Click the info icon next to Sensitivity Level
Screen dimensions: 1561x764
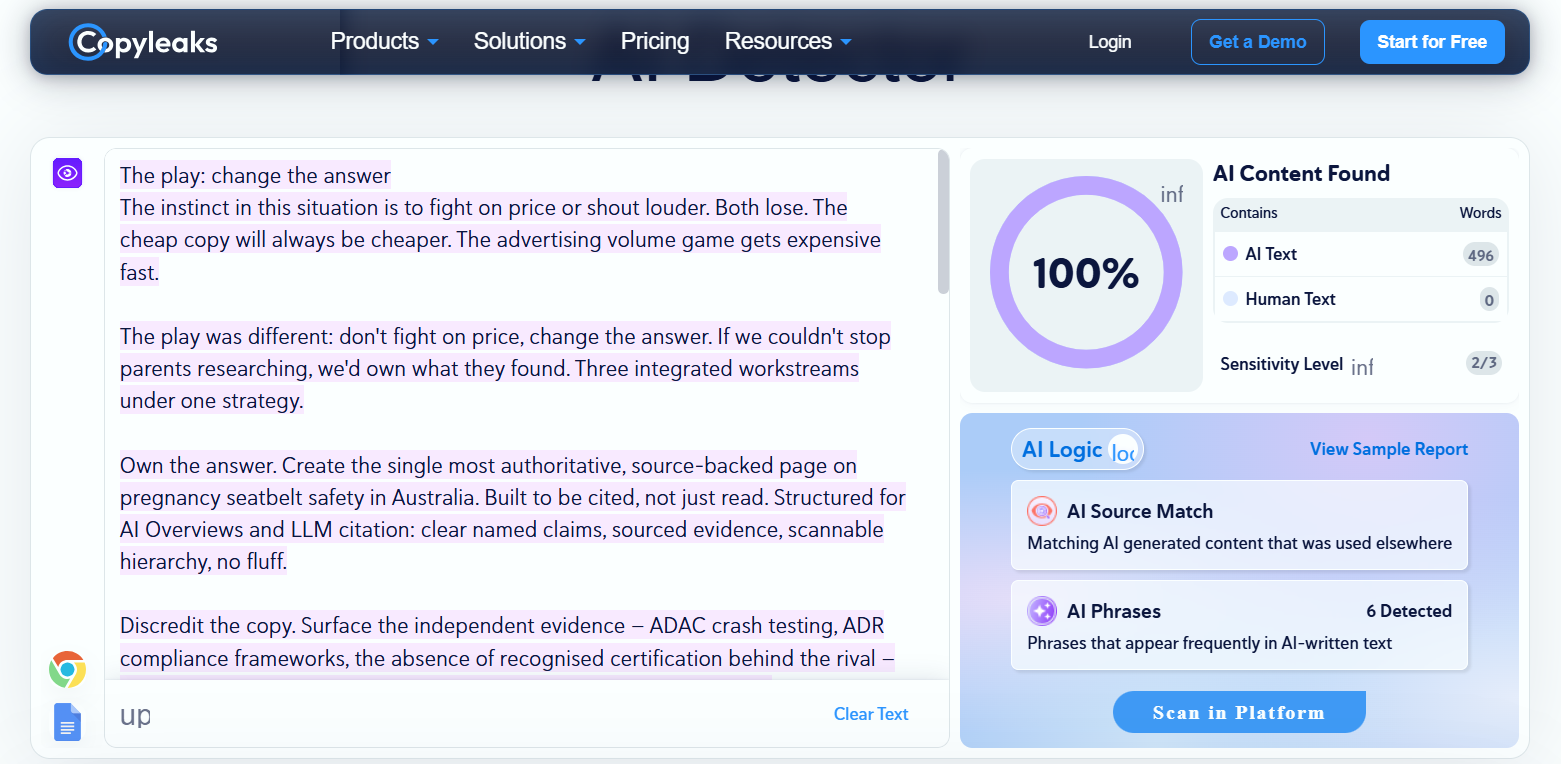click(1362, 367)
